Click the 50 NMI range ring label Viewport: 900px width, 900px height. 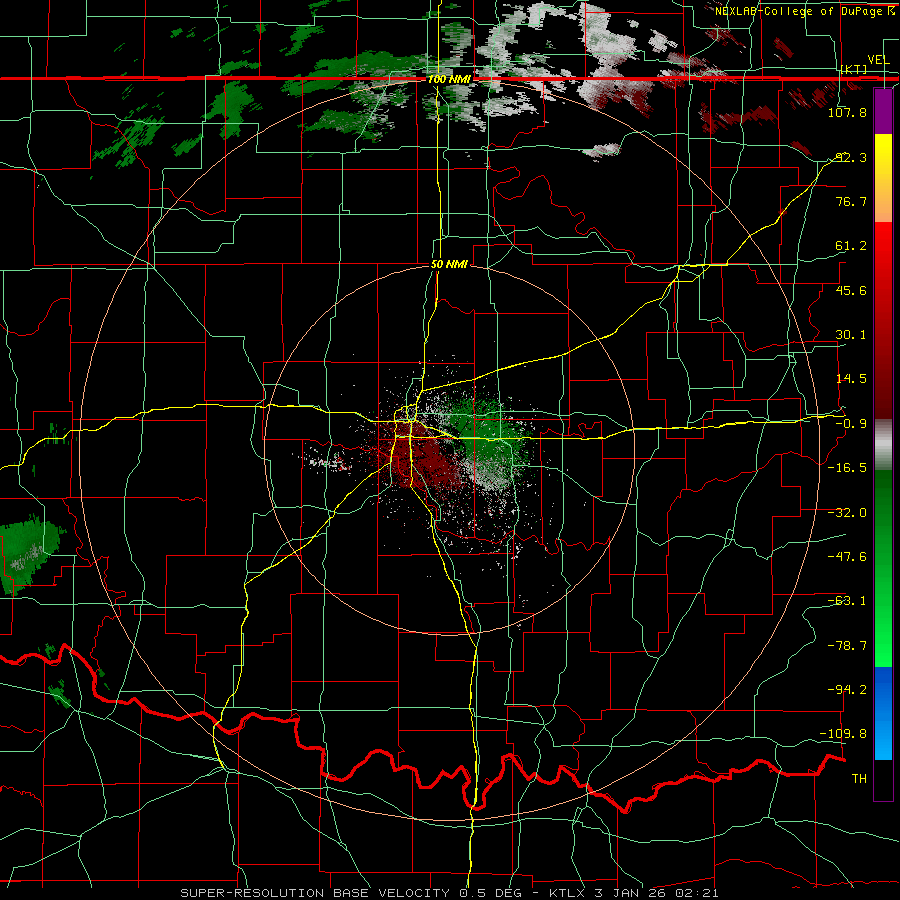coord(449,265)
